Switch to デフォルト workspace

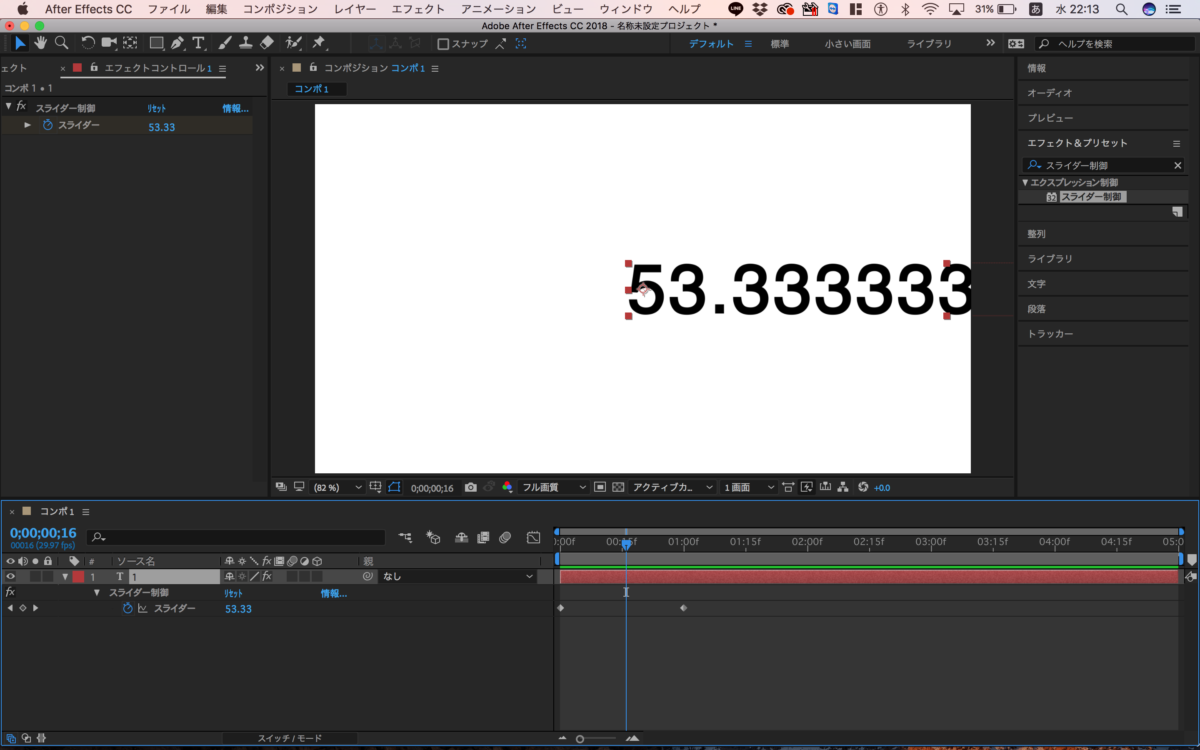tap(712, 44)
